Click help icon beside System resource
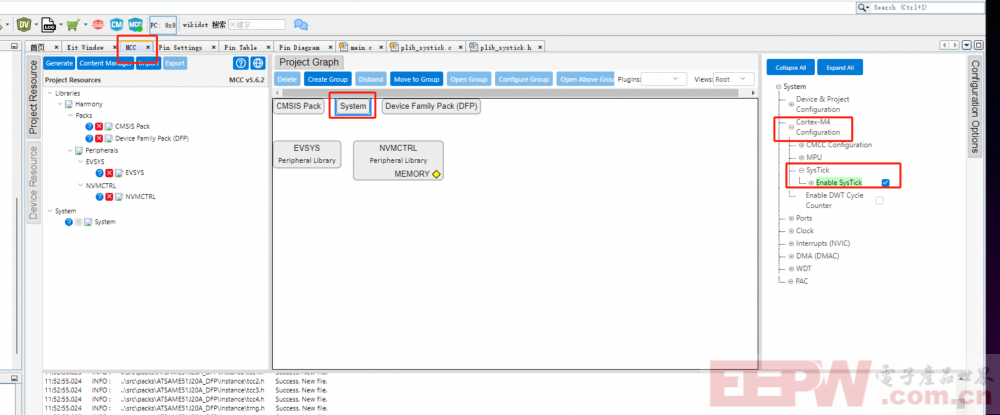This screenshot has height=415, width=1000. [x=69, y=222]
